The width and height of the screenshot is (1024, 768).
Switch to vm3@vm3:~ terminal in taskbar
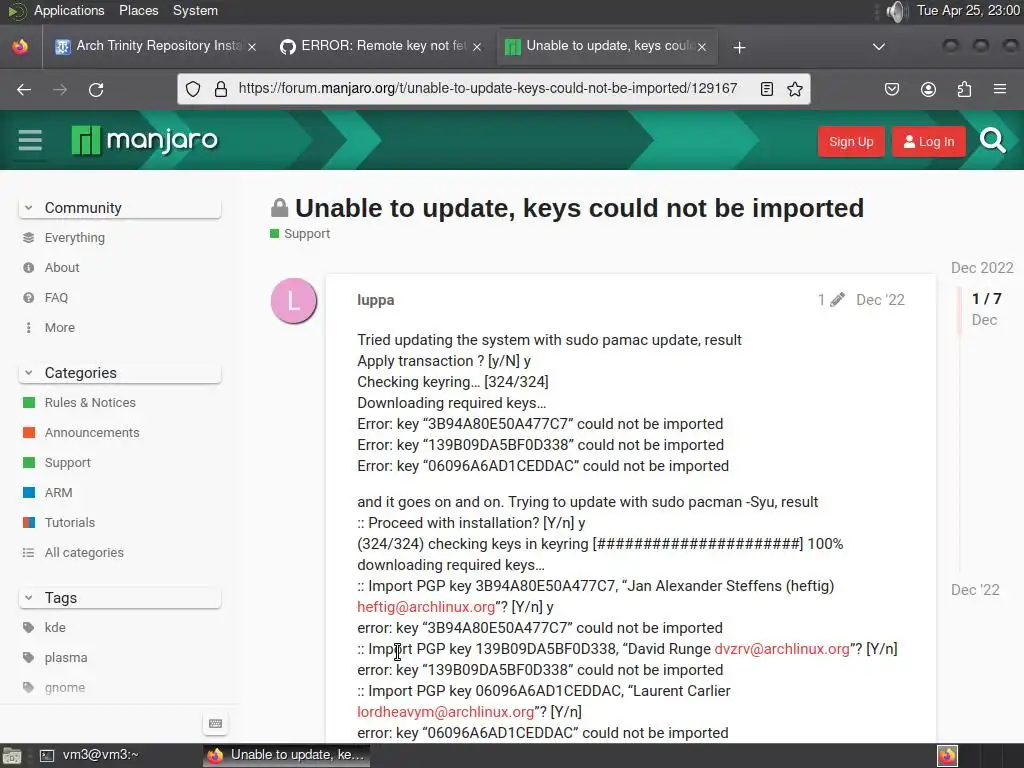[x=89, y=756]
